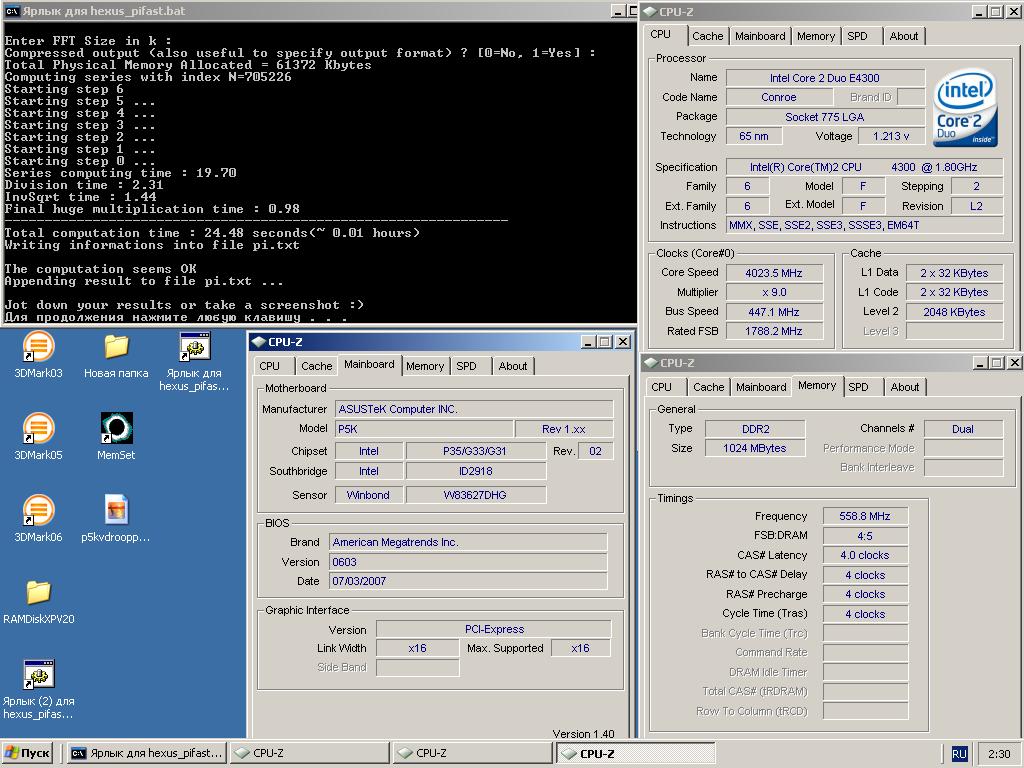Click the Rated FSB value 1788.2 MHz

774,331
